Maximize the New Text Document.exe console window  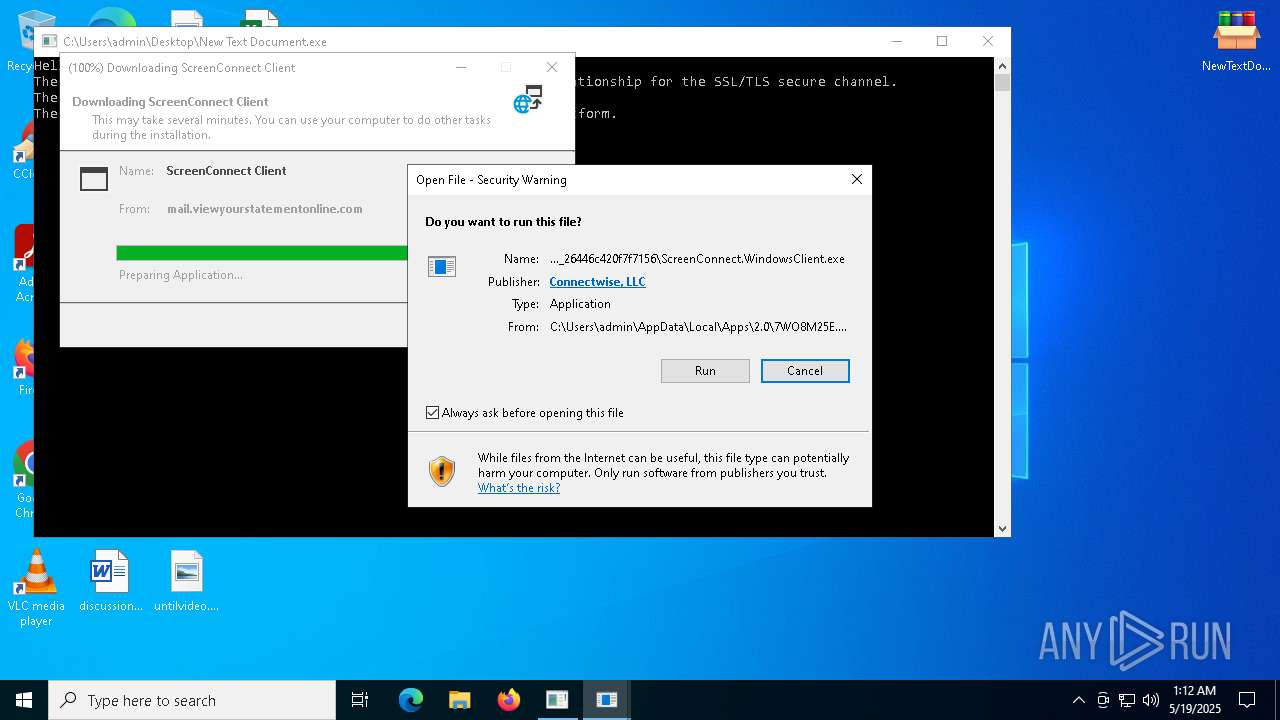[942, 41]
